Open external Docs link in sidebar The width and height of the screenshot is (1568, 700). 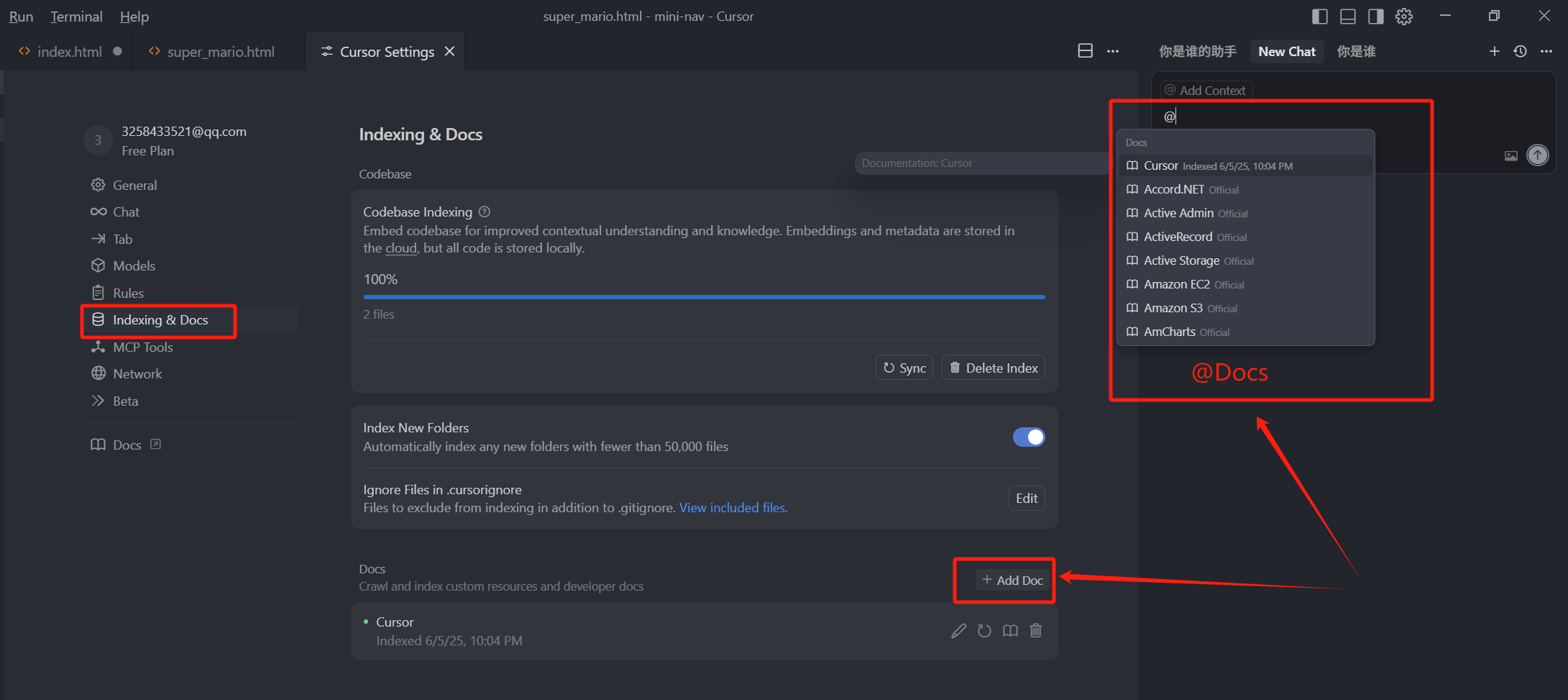pos(126,445)
